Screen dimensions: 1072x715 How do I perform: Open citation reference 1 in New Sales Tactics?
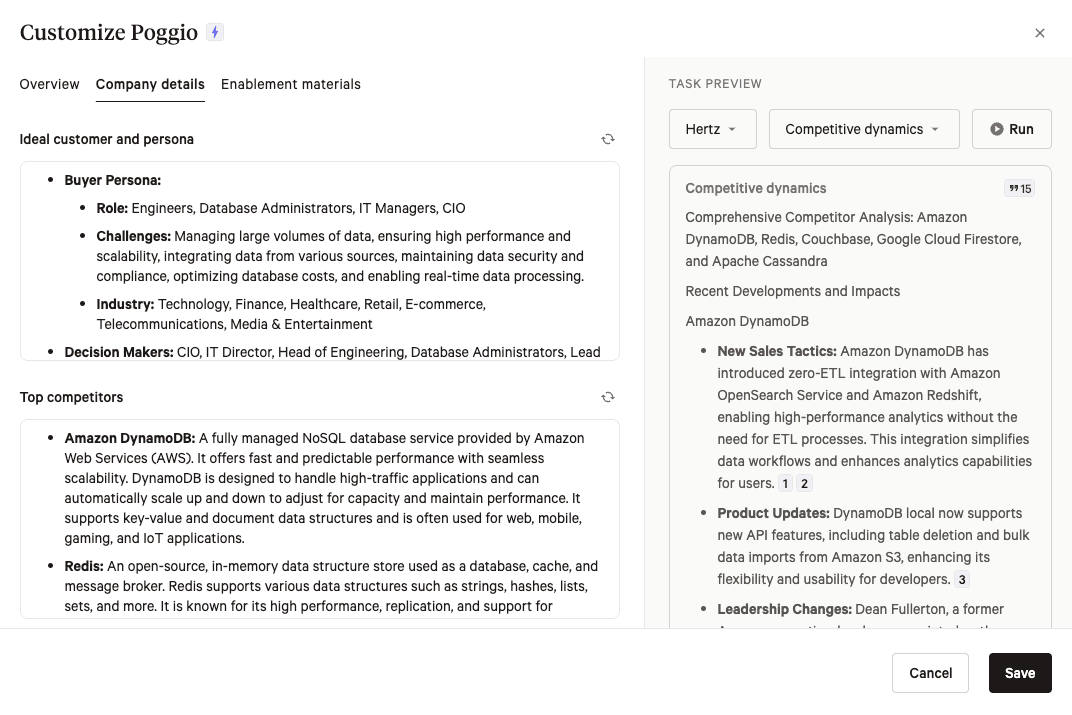click(786, 484)
